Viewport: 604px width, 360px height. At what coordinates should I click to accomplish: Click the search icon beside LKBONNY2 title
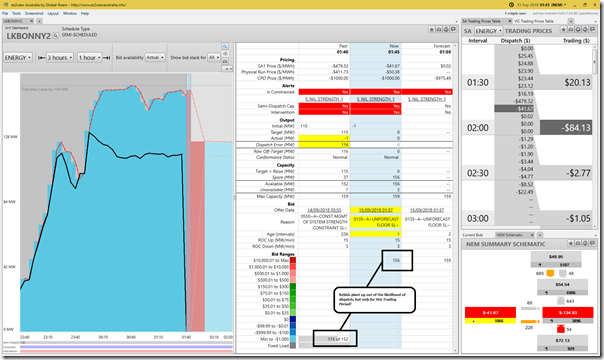coord(55,36)
